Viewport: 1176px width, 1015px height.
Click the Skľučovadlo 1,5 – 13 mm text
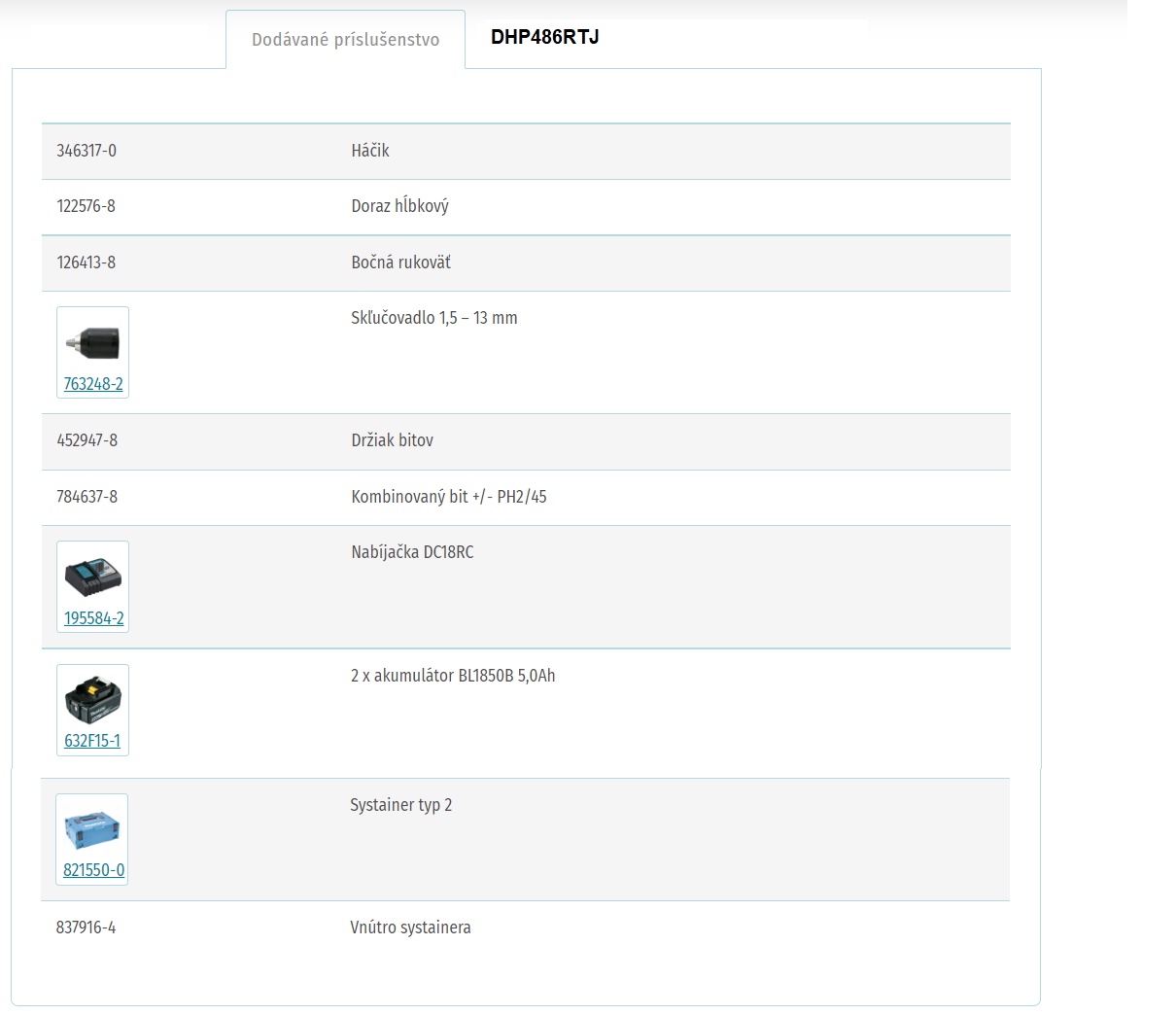coord(434,318)
